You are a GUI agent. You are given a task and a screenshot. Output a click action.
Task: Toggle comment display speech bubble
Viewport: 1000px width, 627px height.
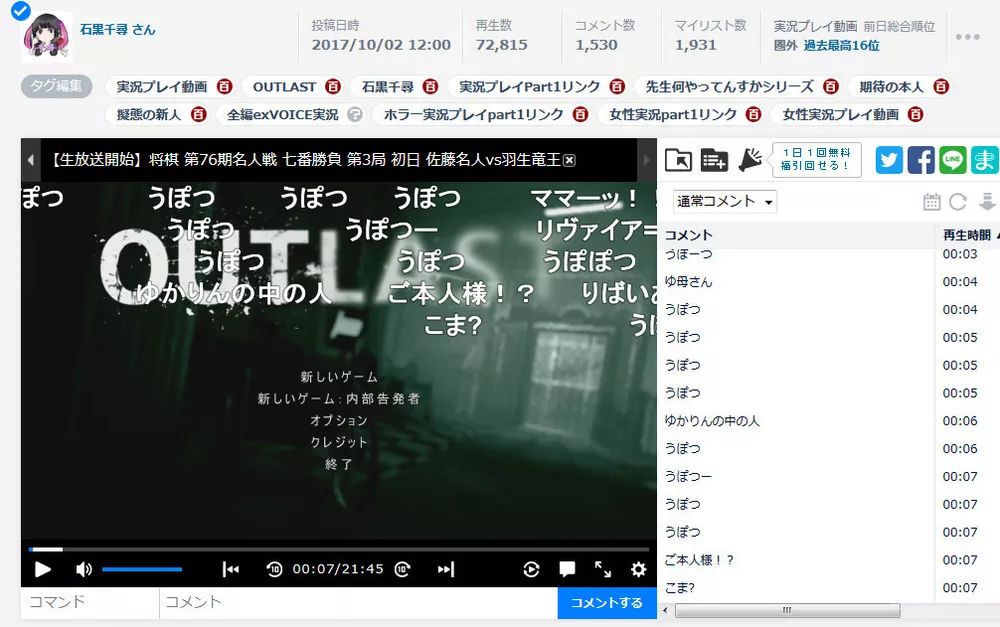click(567, 569)
